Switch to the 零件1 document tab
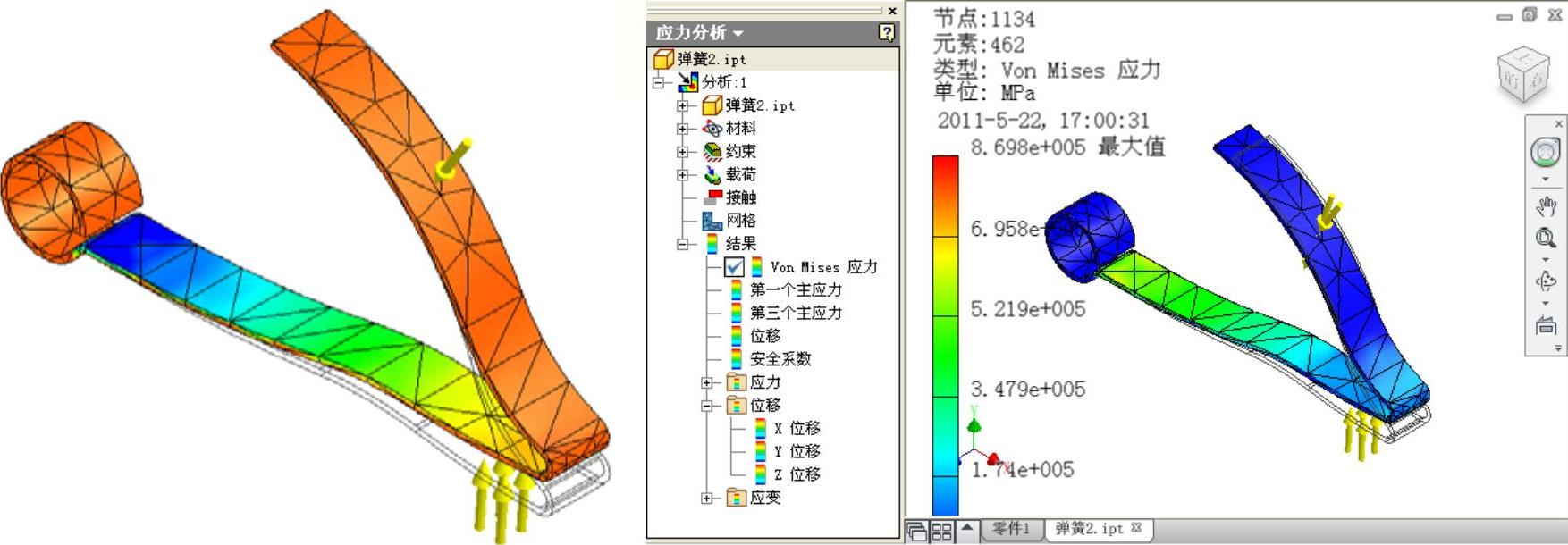This screenshot has height=545, width=1568. tap(1011, 528)
